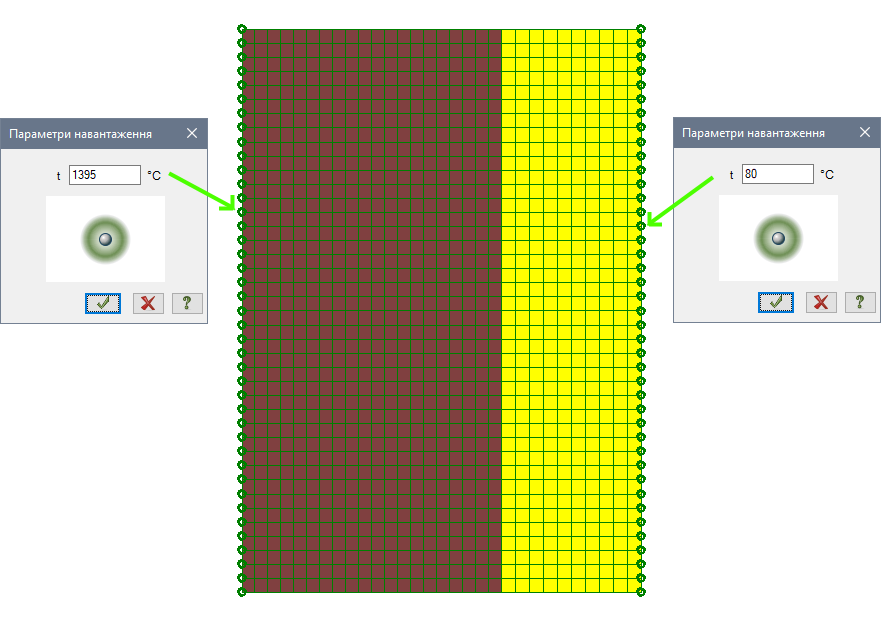Focus the temperature field containing 1395
881x620 pixels.
pos(105,175)
